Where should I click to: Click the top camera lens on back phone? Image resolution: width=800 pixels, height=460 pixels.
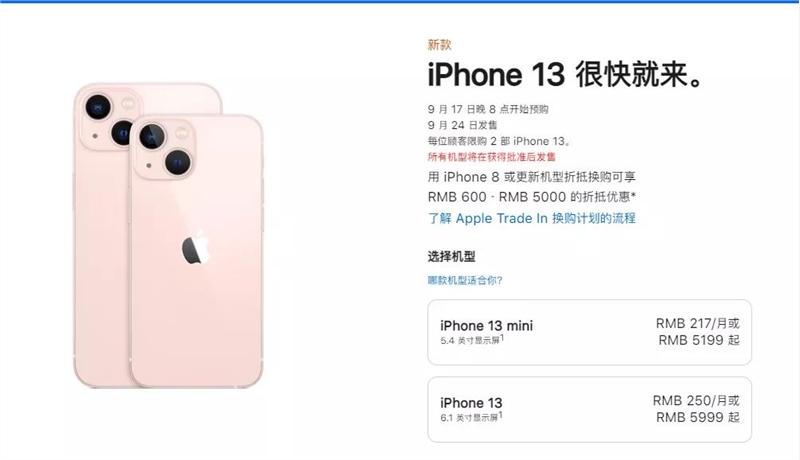(x=98, y=108)
